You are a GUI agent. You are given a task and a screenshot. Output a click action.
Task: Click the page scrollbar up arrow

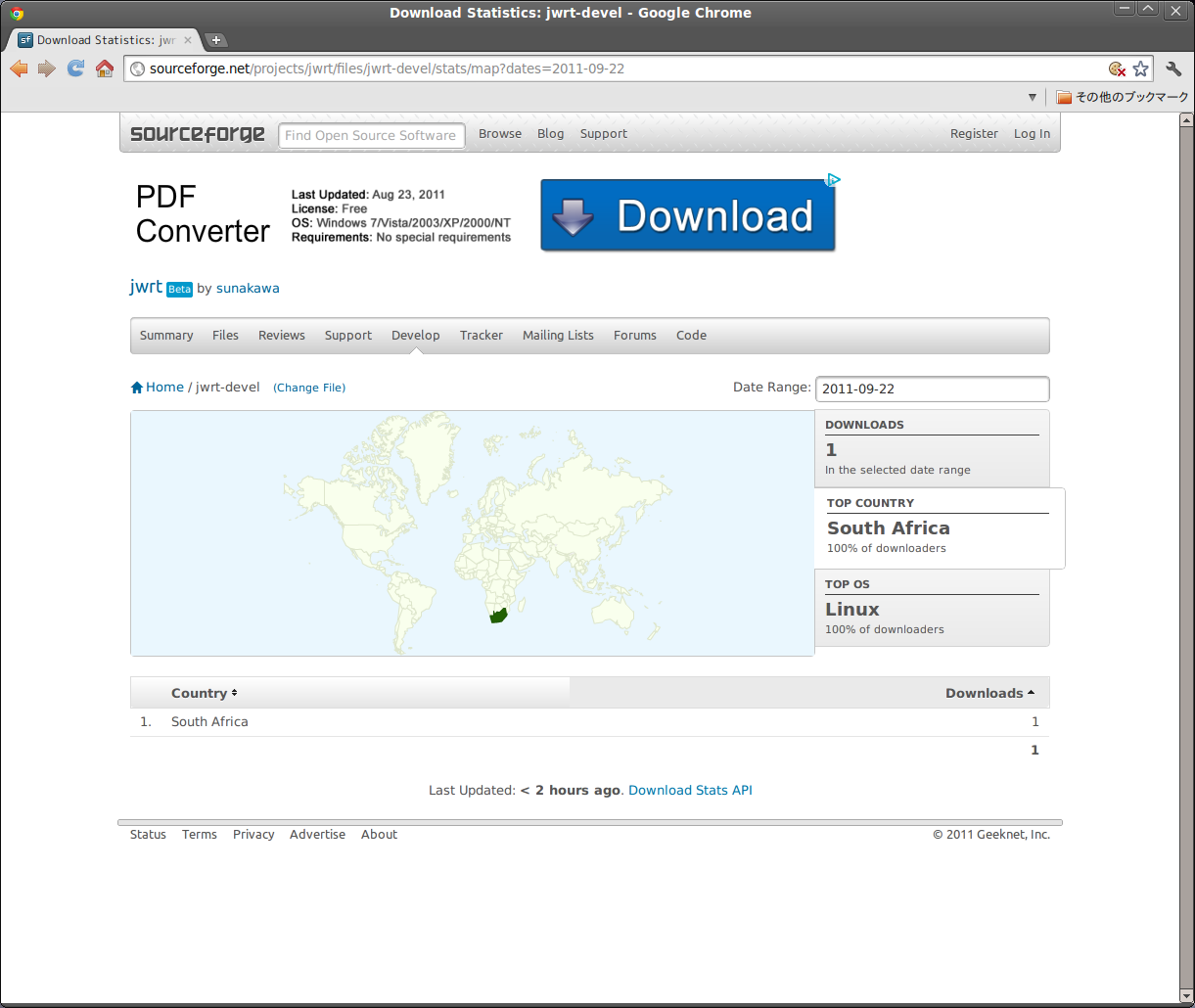point(1187,119)
